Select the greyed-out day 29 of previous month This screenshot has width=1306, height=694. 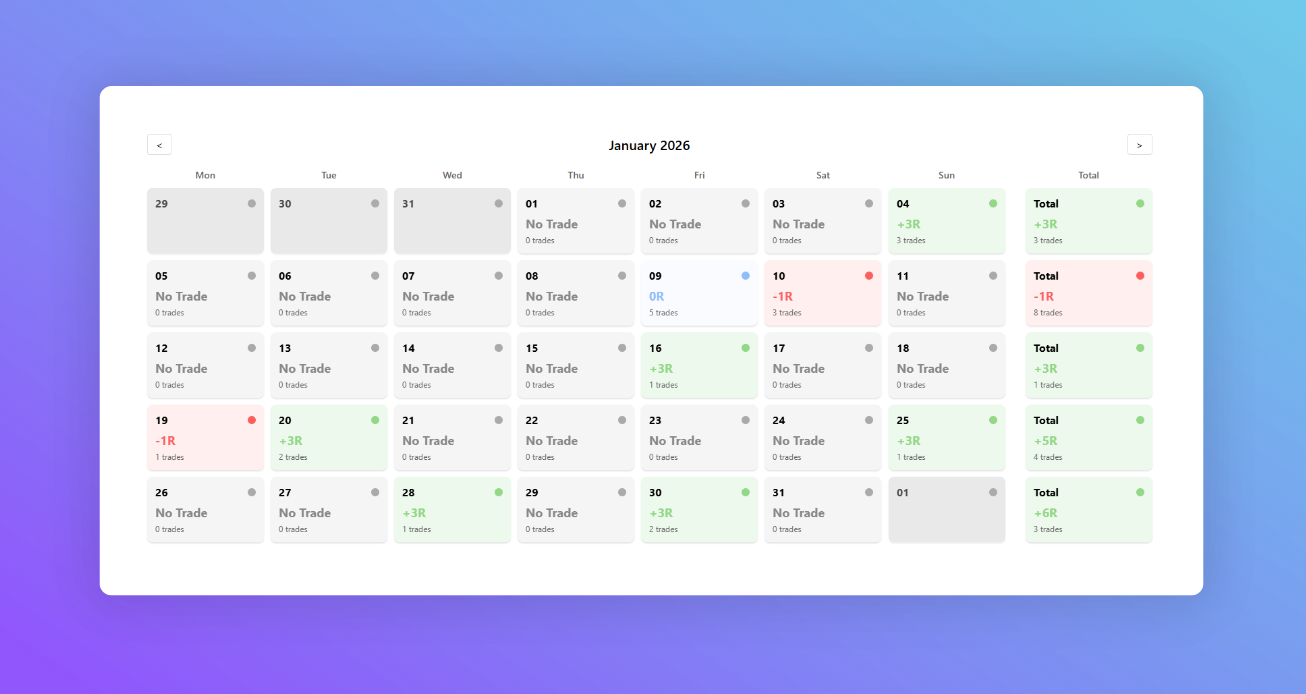(x=205, y=221)
